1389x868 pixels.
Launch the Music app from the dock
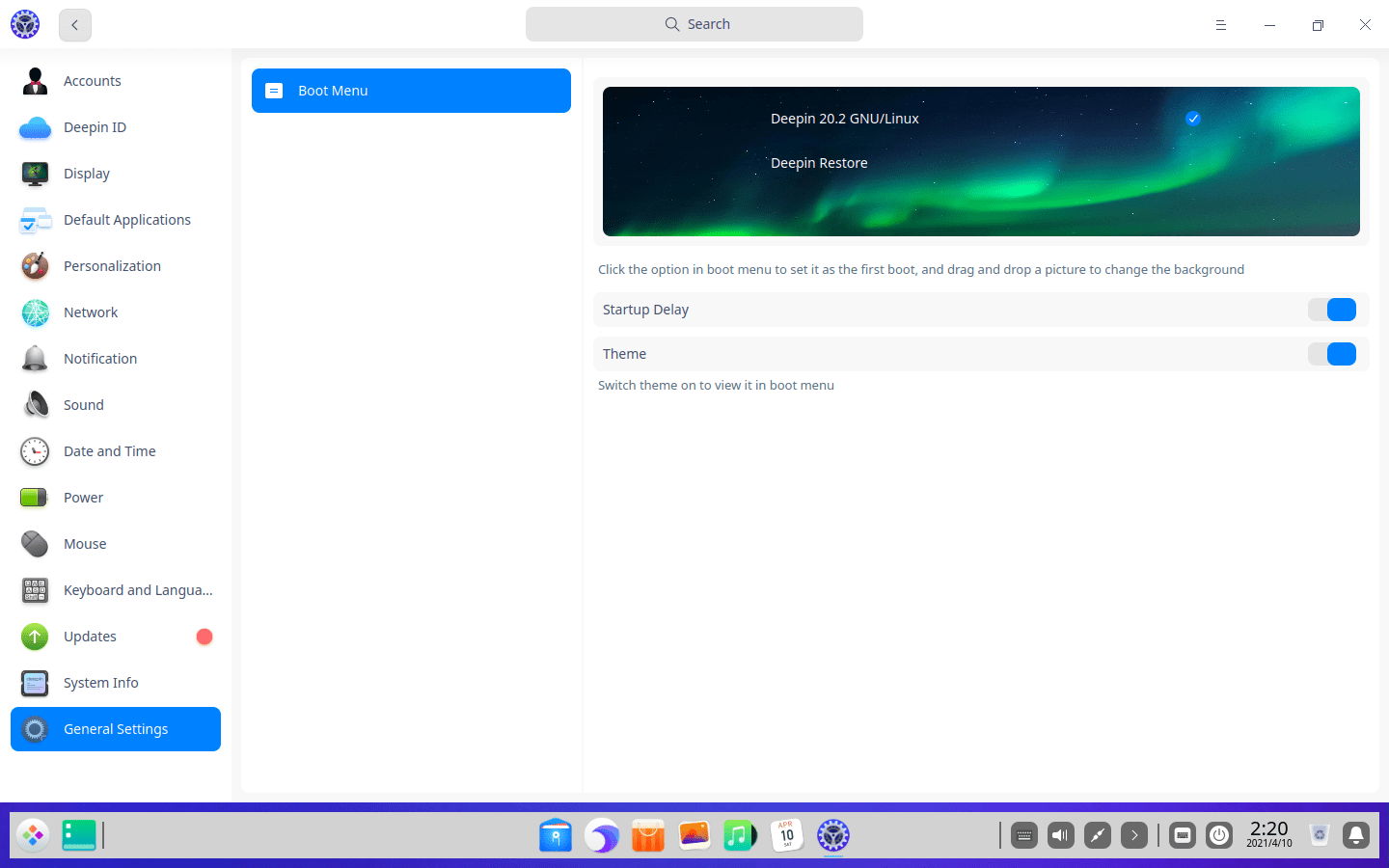[x=740, y=835]
